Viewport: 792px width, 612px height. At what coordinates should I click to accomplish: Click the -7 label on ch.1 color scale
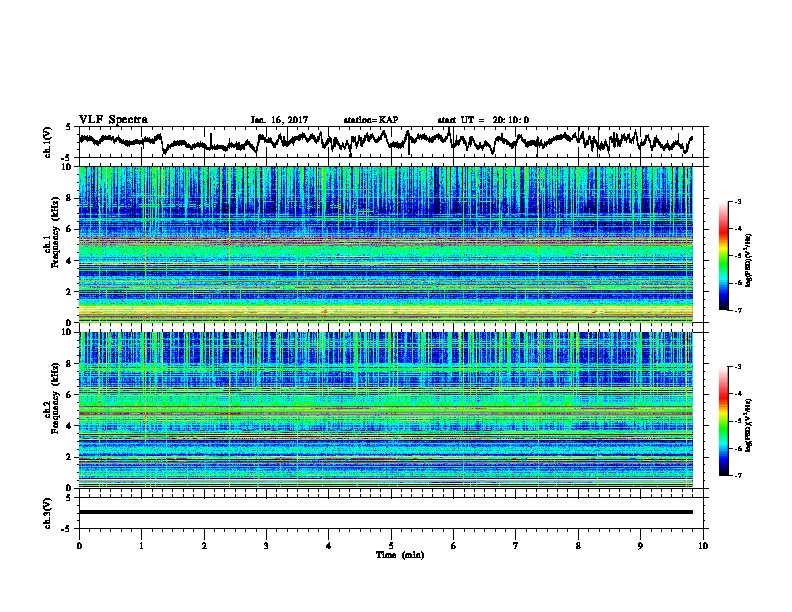[x=738, y=311]
